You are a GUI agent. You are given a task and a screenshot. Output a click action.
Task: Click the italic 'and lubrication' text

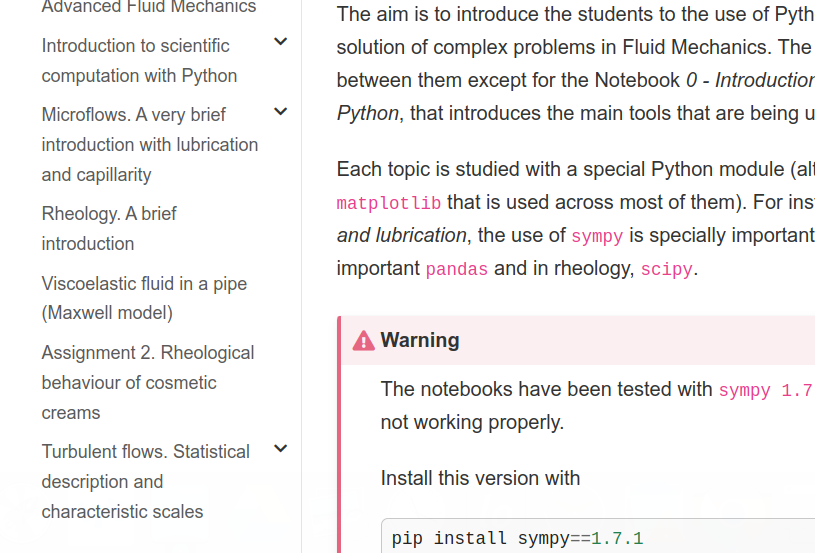pos(401,235)
